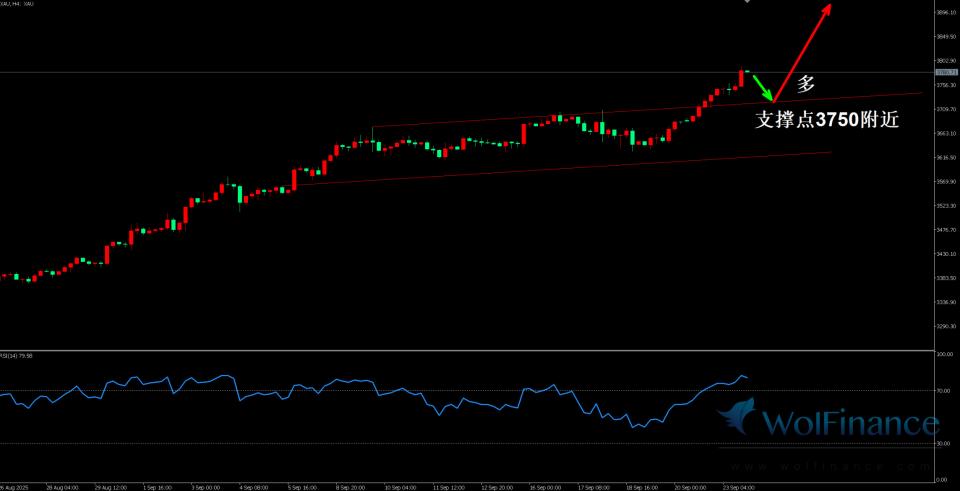Click the 3569.90 price axis label
The height and width of the screenshot is (491, 960).
(x=947, y=181)
